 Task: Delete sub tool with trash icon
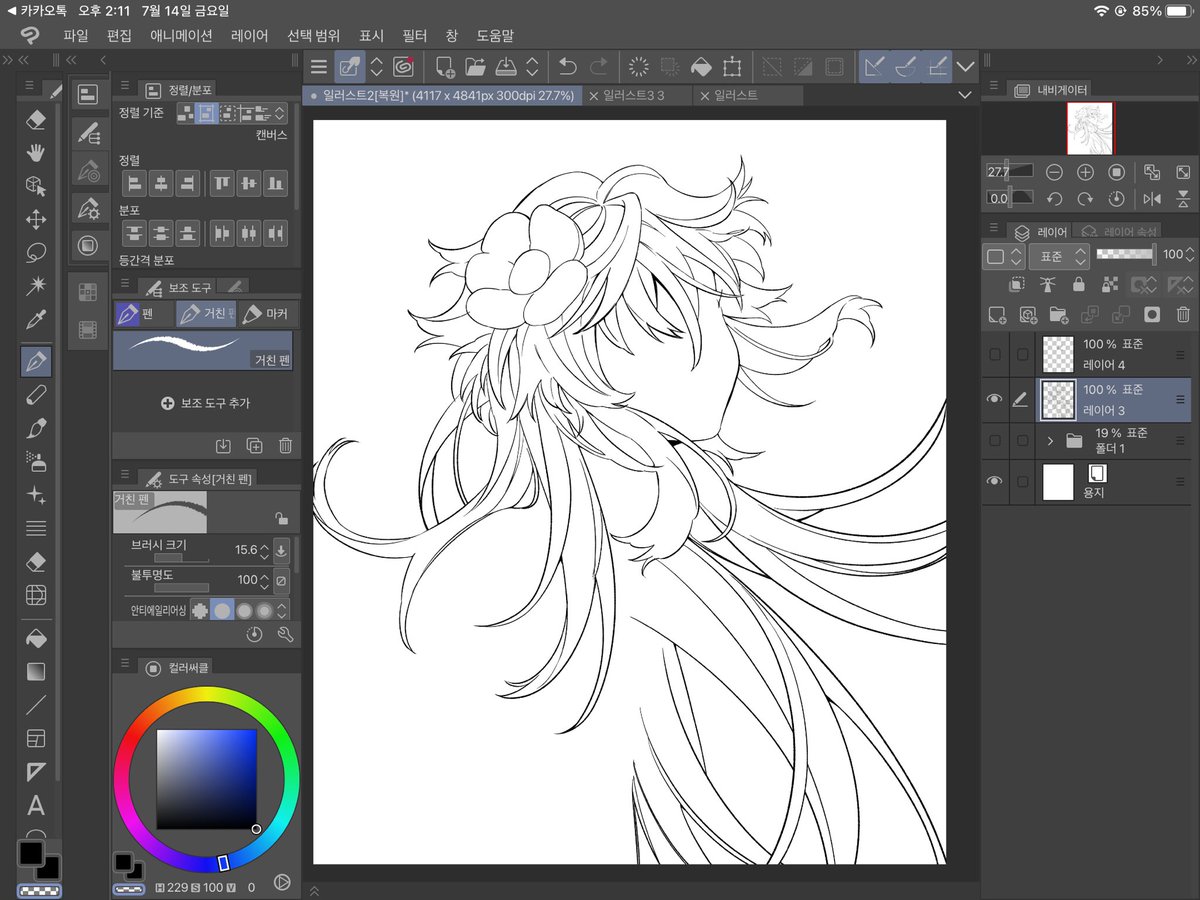pos(285,446)
